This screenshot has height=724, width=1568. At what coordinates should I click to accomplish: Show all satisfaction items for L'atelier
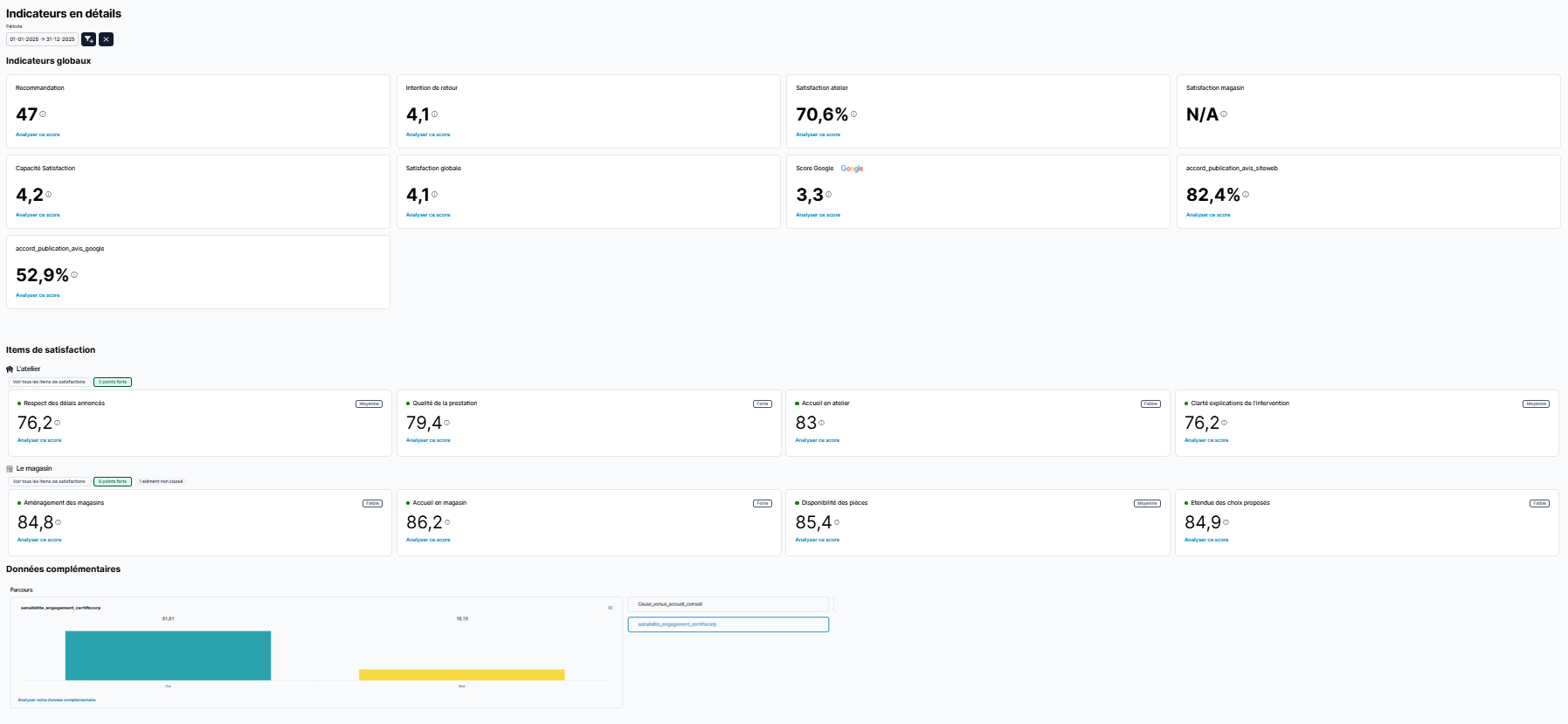coord(49,382)
